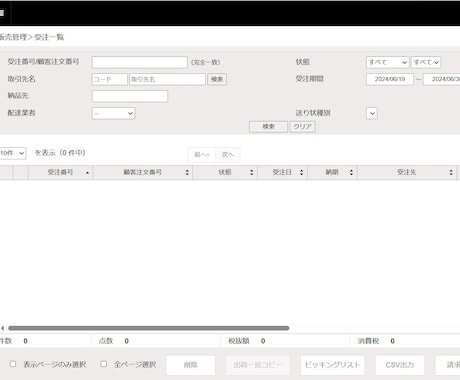This screenshot has height=380, width=460.
Task: Click the 消費税 total label
Action: tap(368, 341)
